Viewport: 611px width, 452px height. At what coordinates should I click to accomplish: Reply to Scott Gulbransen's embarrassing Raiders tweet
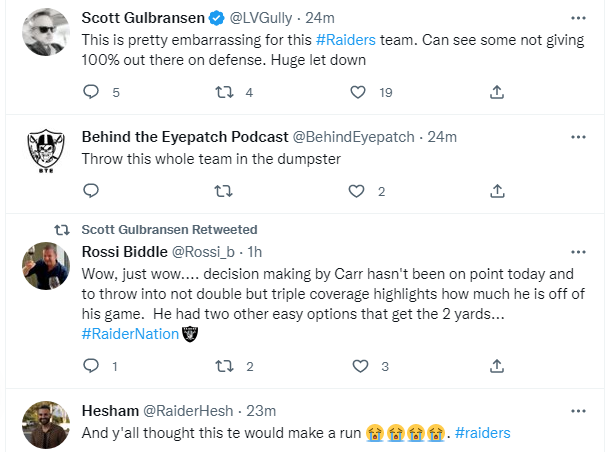tap(91, 92)
